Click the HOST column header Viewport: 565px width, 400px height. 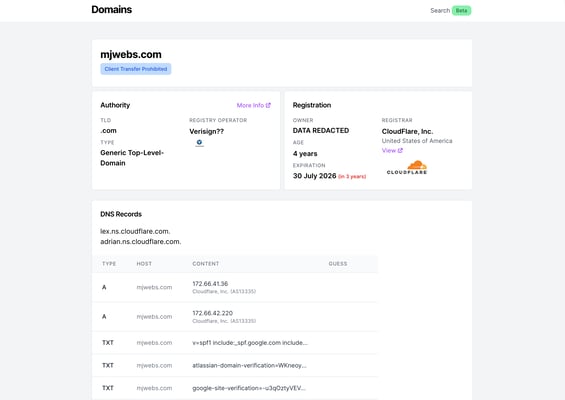pos(144,264)
